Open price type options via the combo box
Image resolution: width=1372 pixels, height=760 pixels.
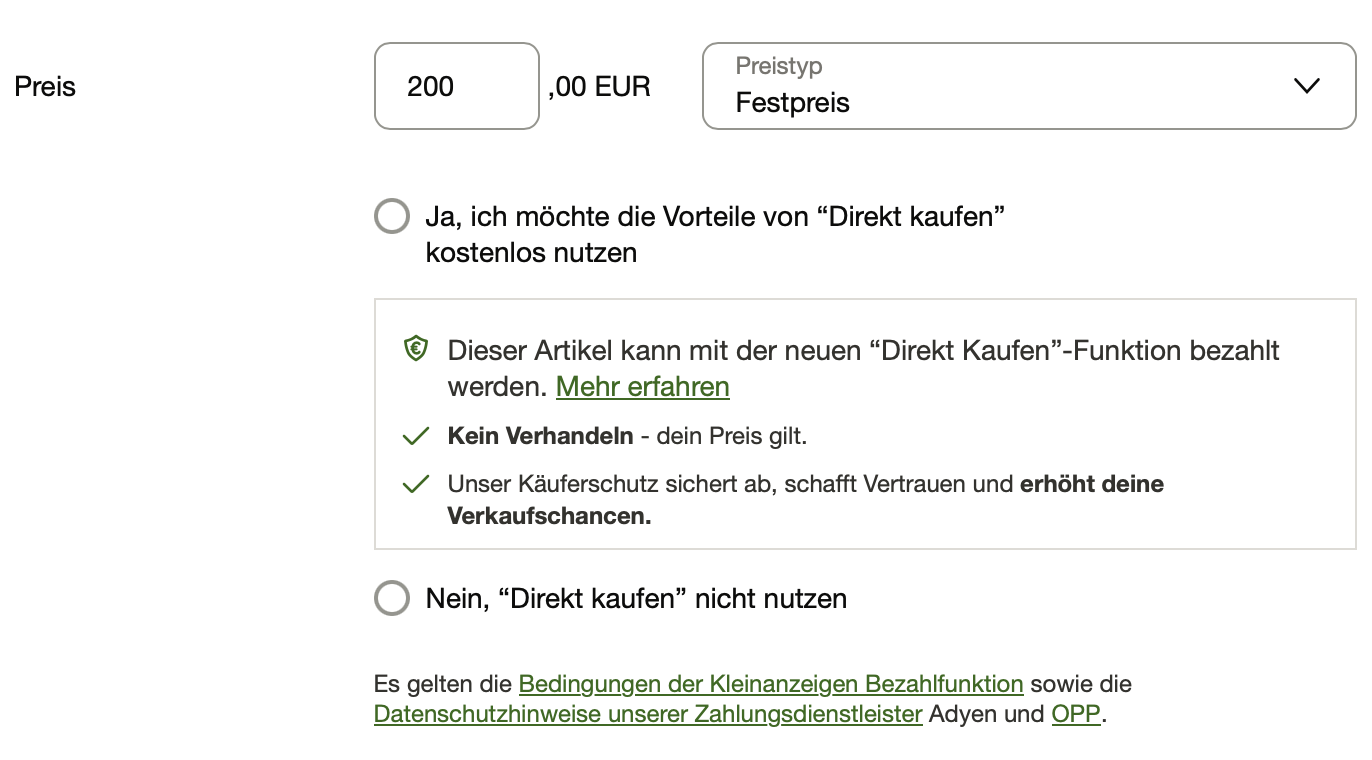[1028, 86]
